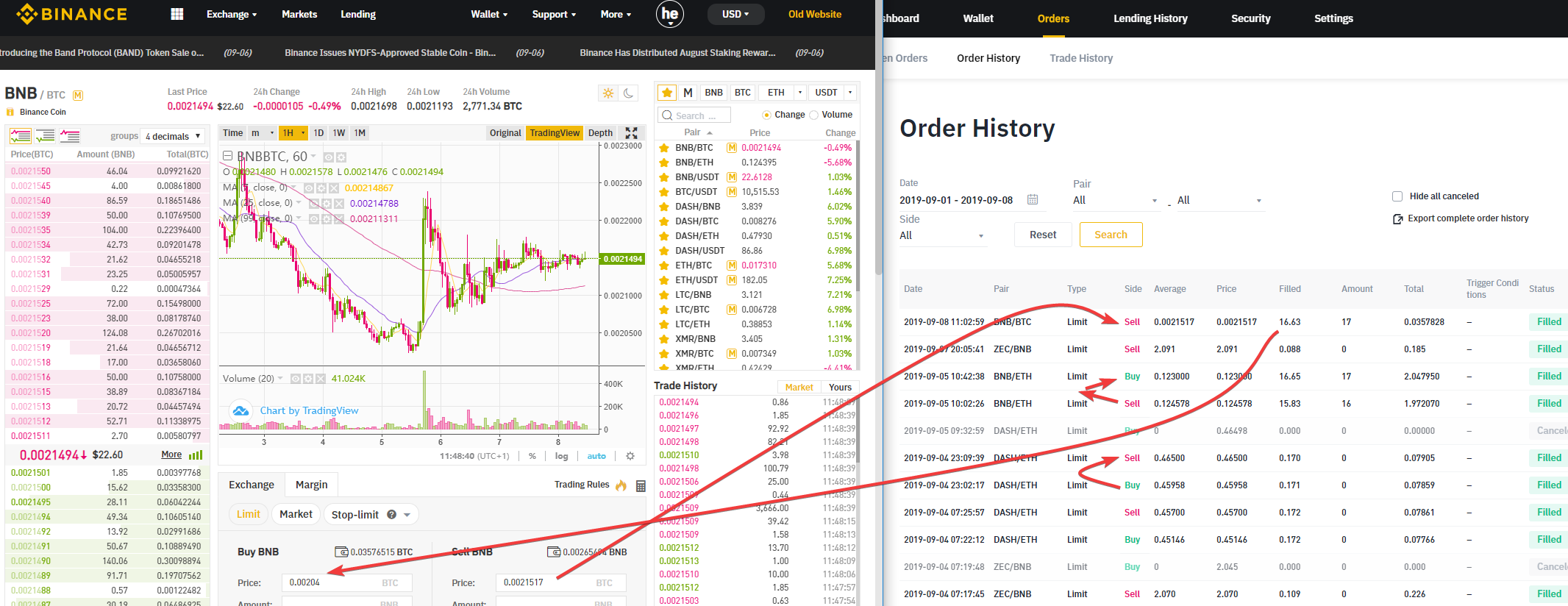
Task: Click the flame icon next to Trading Rules
Action: pos(621,485)
